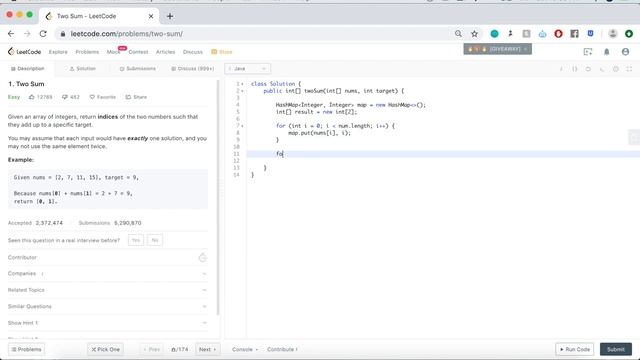The width and height of the screenshot is (640, 360).
Task: Click the LeetCode logo
Action: tap(24, 51)
